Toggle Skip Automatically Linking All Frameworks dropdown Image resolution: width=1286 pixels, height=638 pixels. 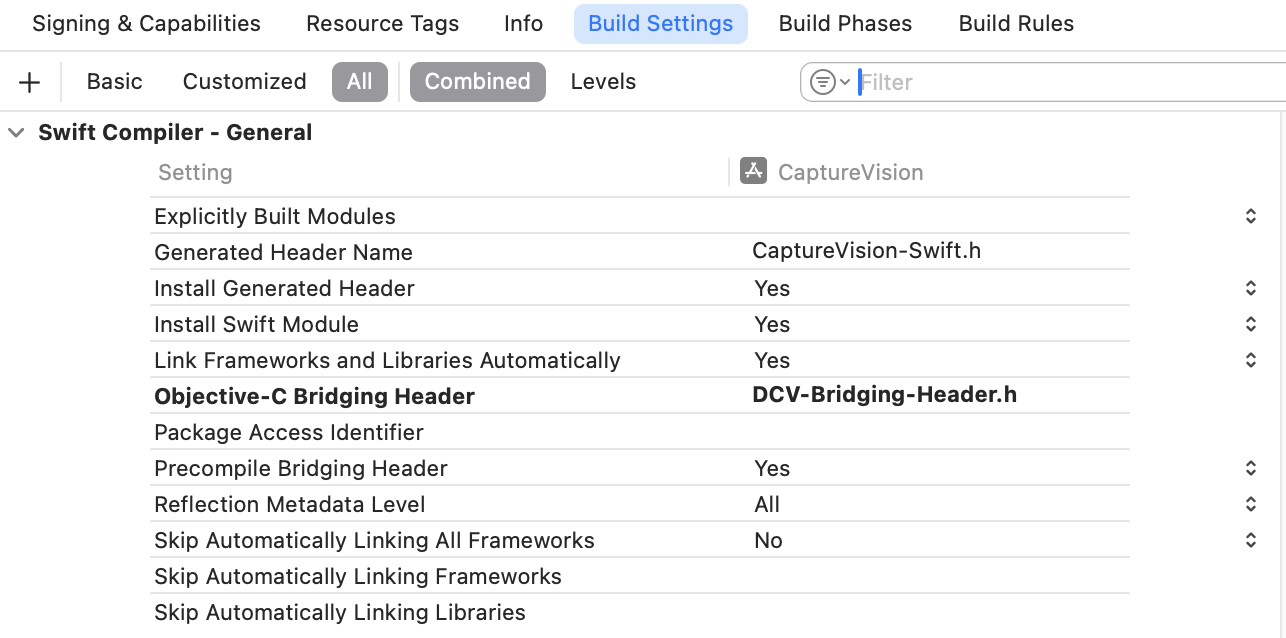pyautogui.click(x=1250, y=540)
